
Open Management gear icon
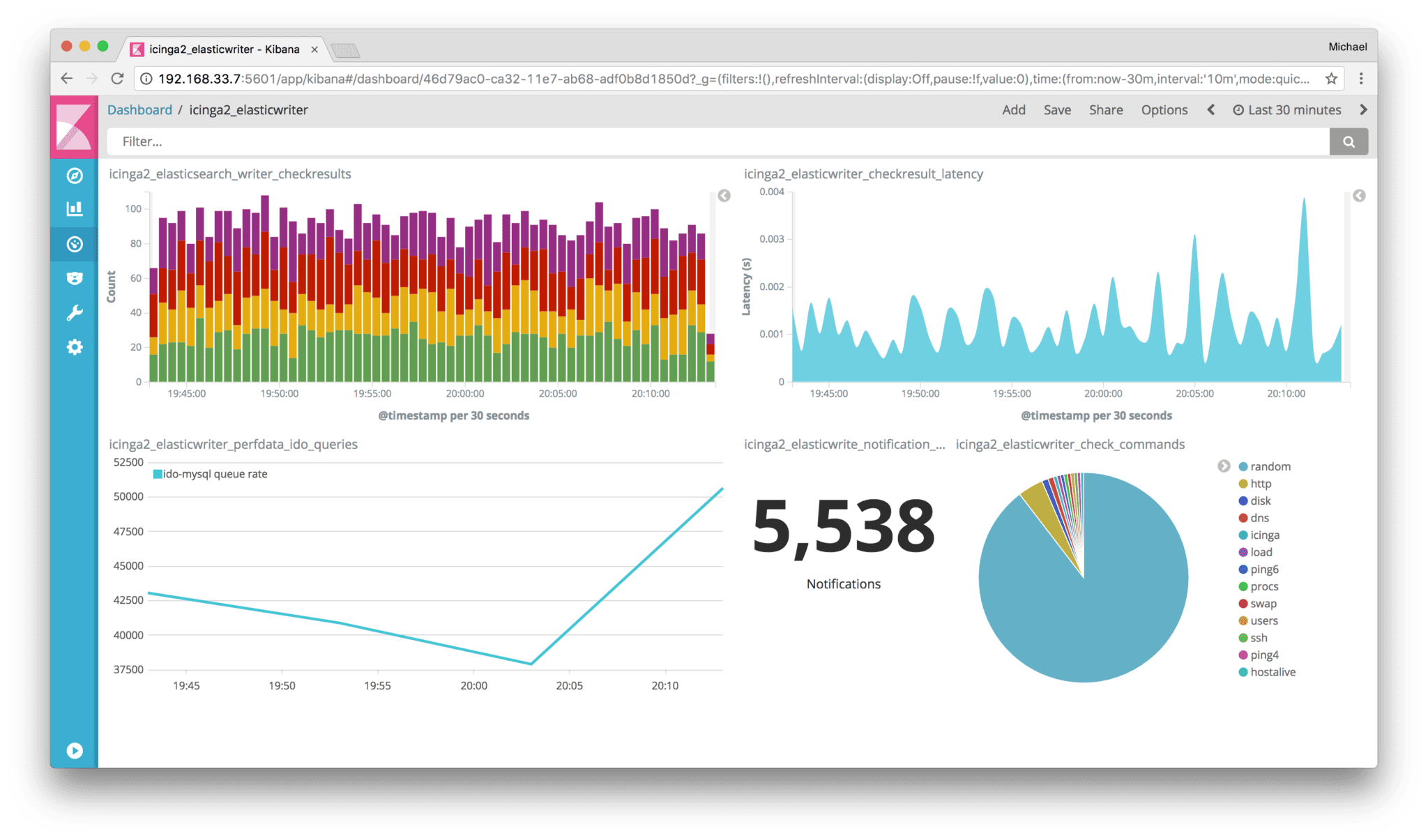tap(75, 347)
